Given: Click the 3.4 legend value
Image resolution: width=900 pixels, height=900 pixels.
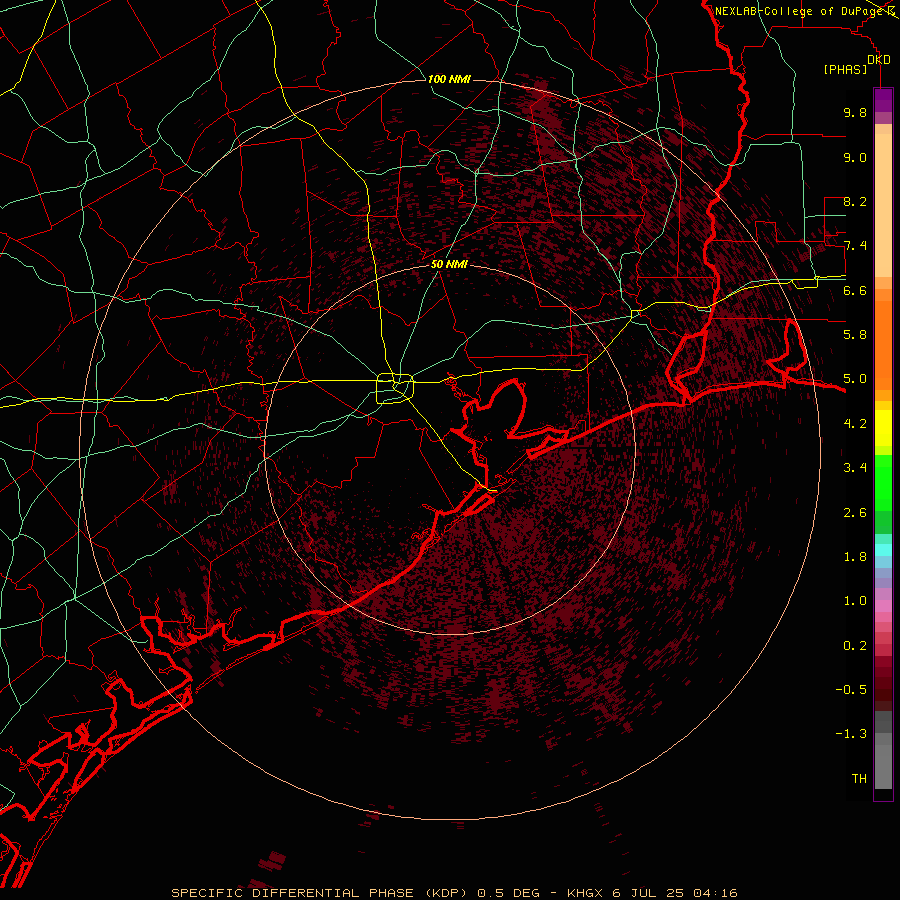Looking at the screenshot, I should (x=855, y=468).
